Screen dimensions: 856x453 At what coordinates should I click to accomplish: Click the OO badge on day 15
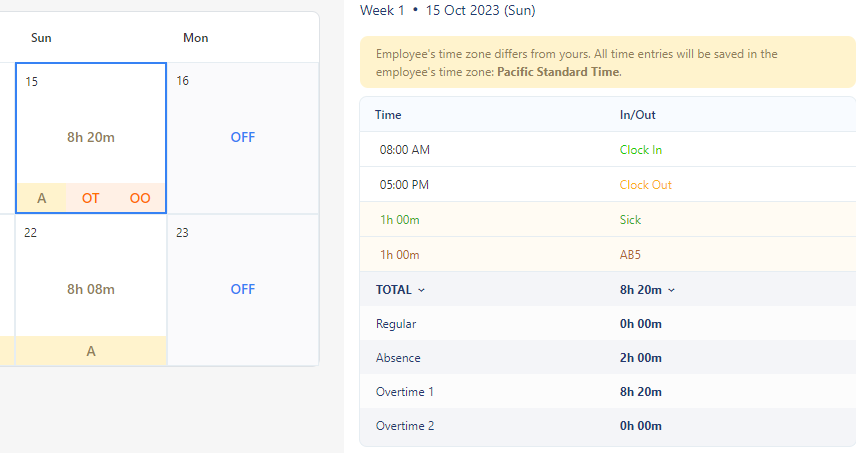click(140, 198)
